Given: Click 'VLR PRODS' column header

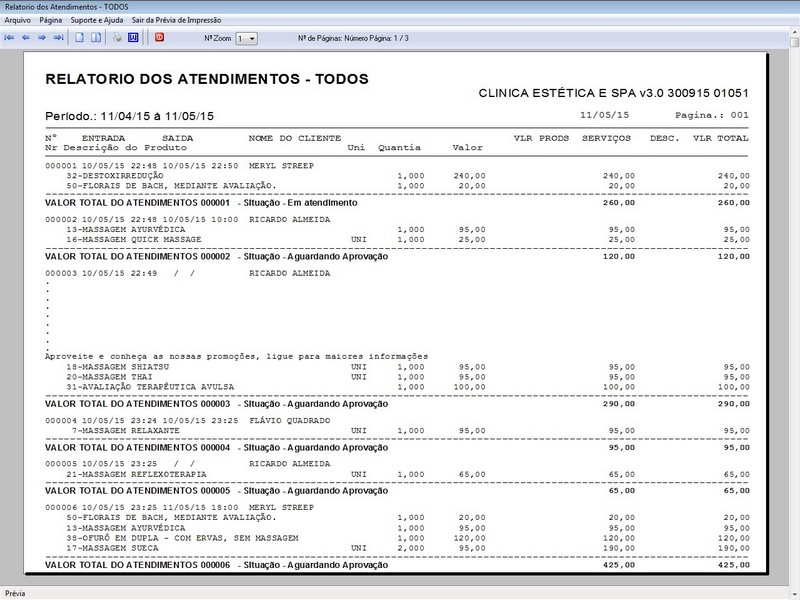Looking at the screenshot, I should 541,138.
